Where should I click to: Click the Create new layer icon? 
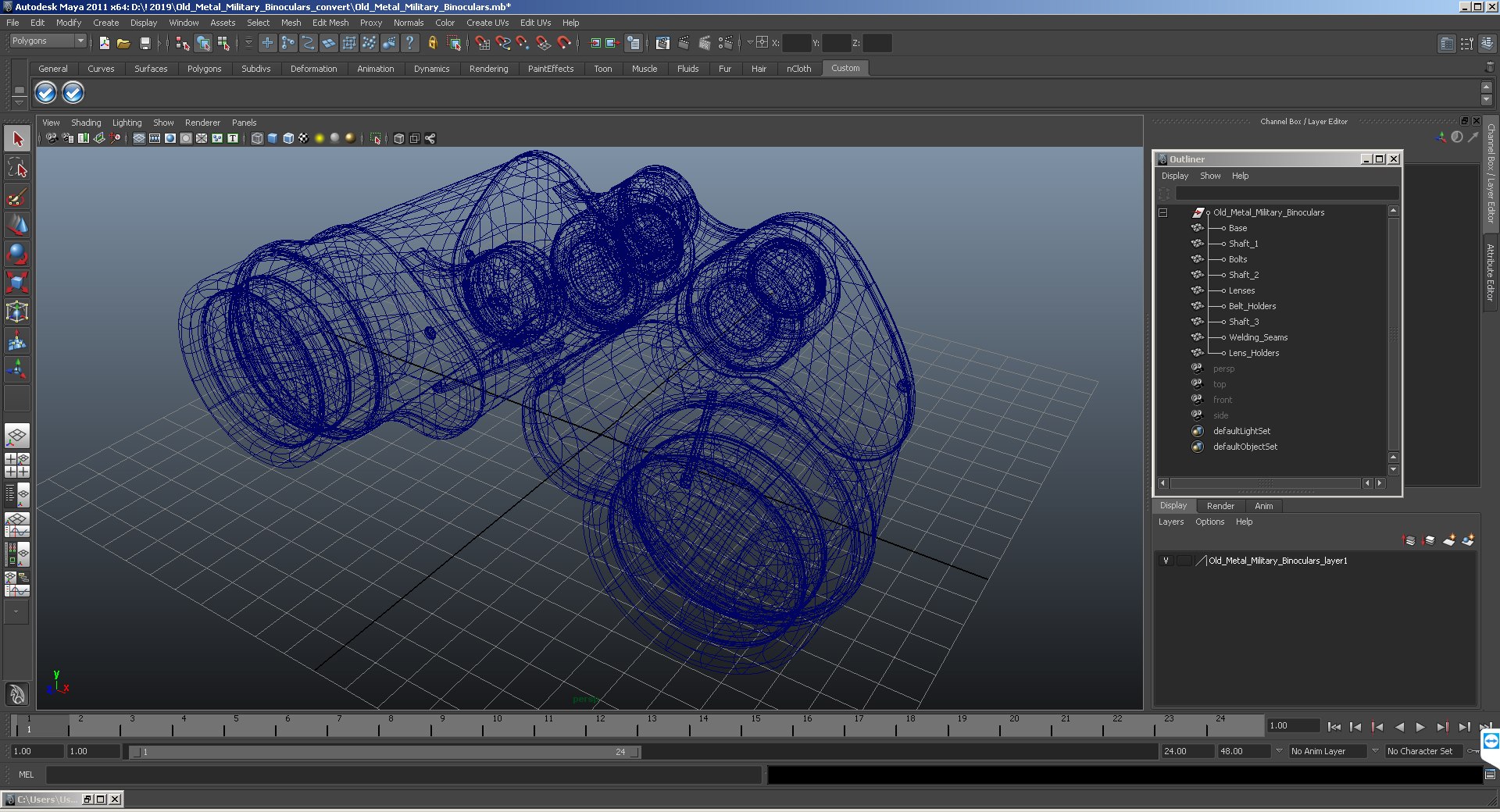[1448, 540]
